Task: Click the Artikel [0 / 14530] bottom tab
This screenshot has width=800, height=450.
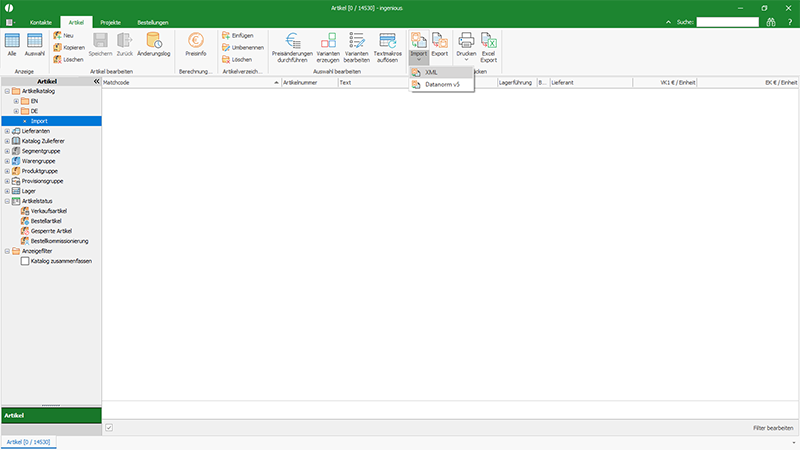Action: click(x=29, y=442)
